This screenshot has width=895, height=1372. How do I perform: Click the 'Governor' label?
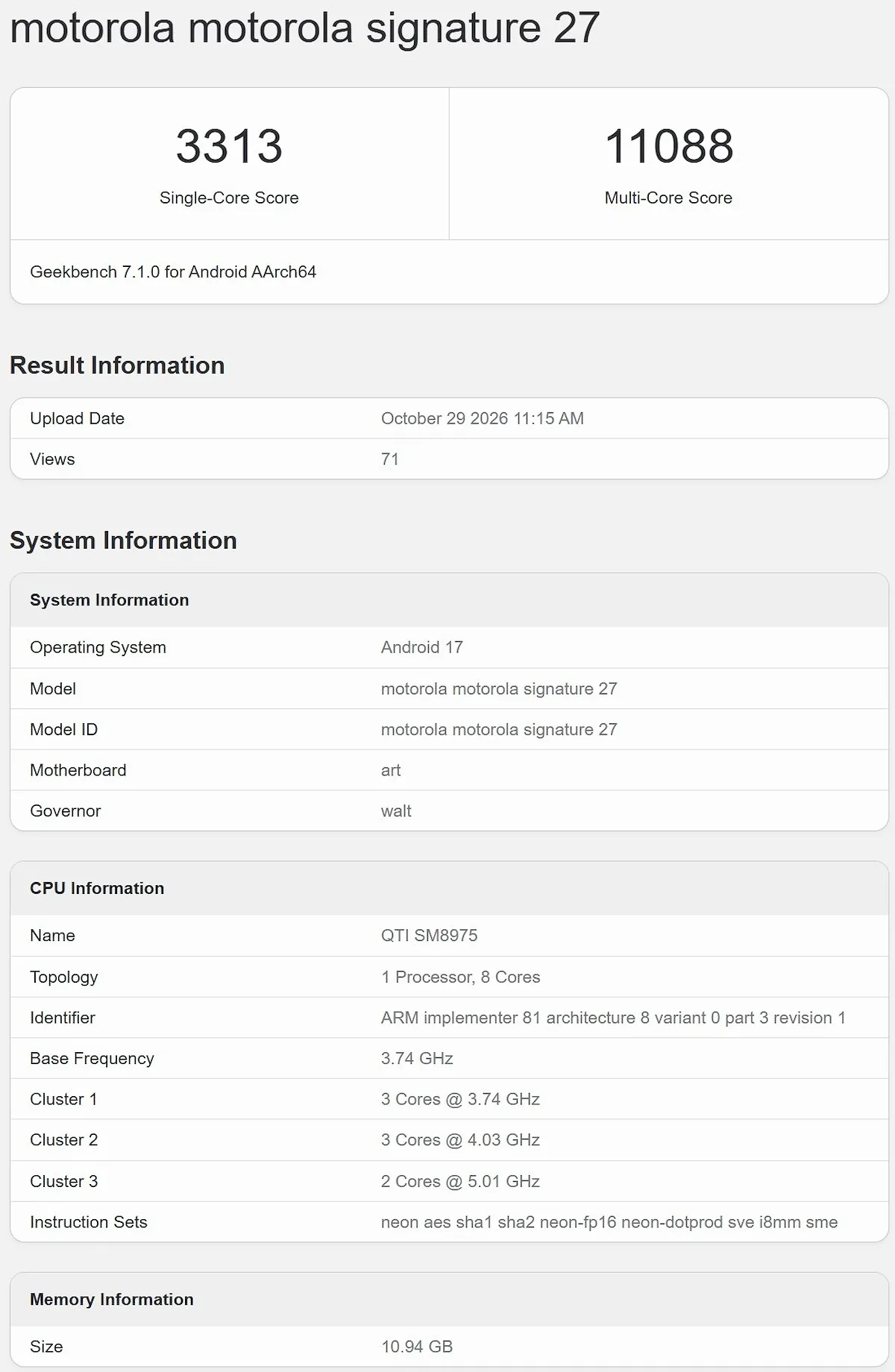(x=65, y=811)
